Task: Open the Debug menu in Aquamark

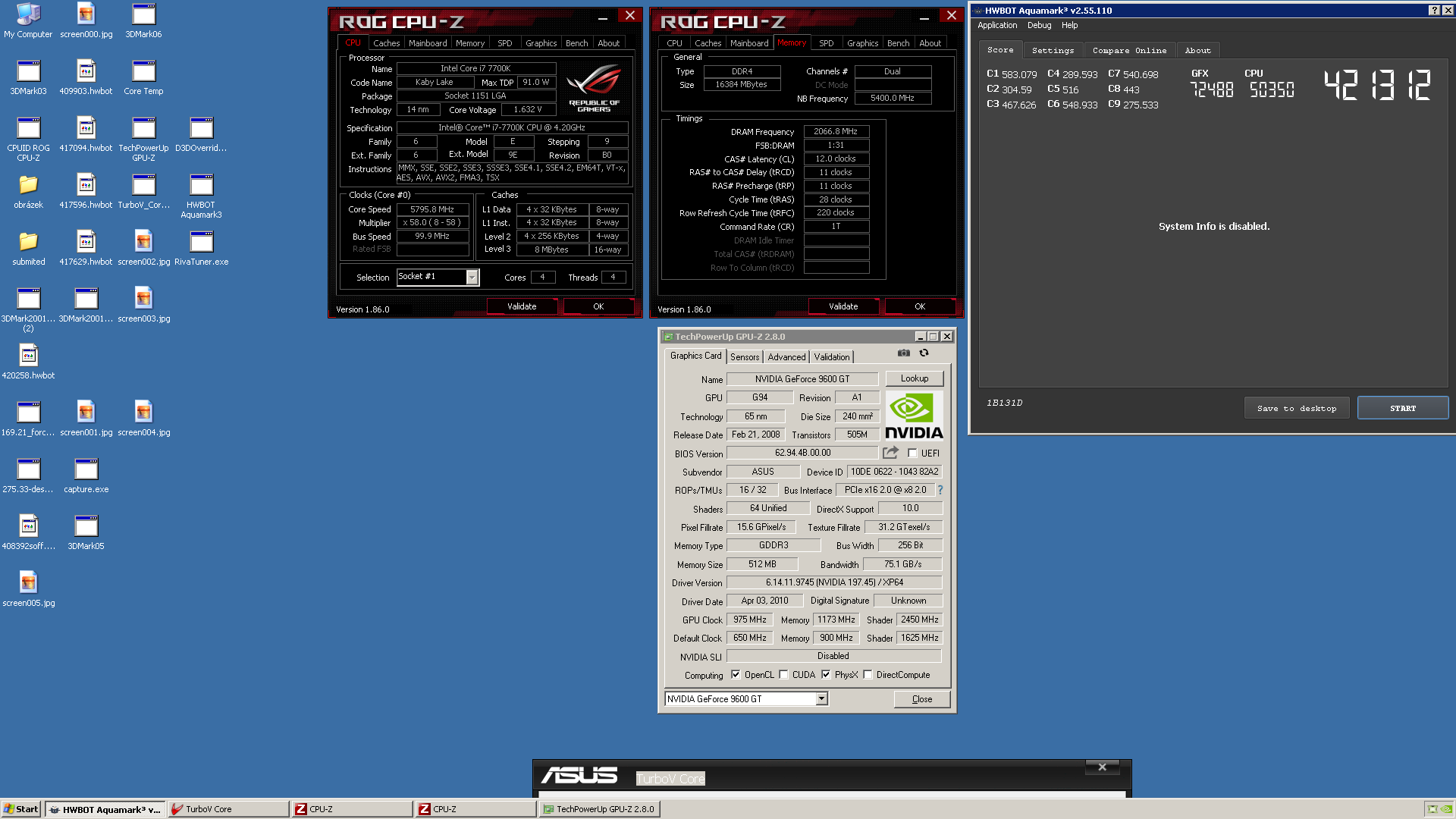Action: (1039, 25)
